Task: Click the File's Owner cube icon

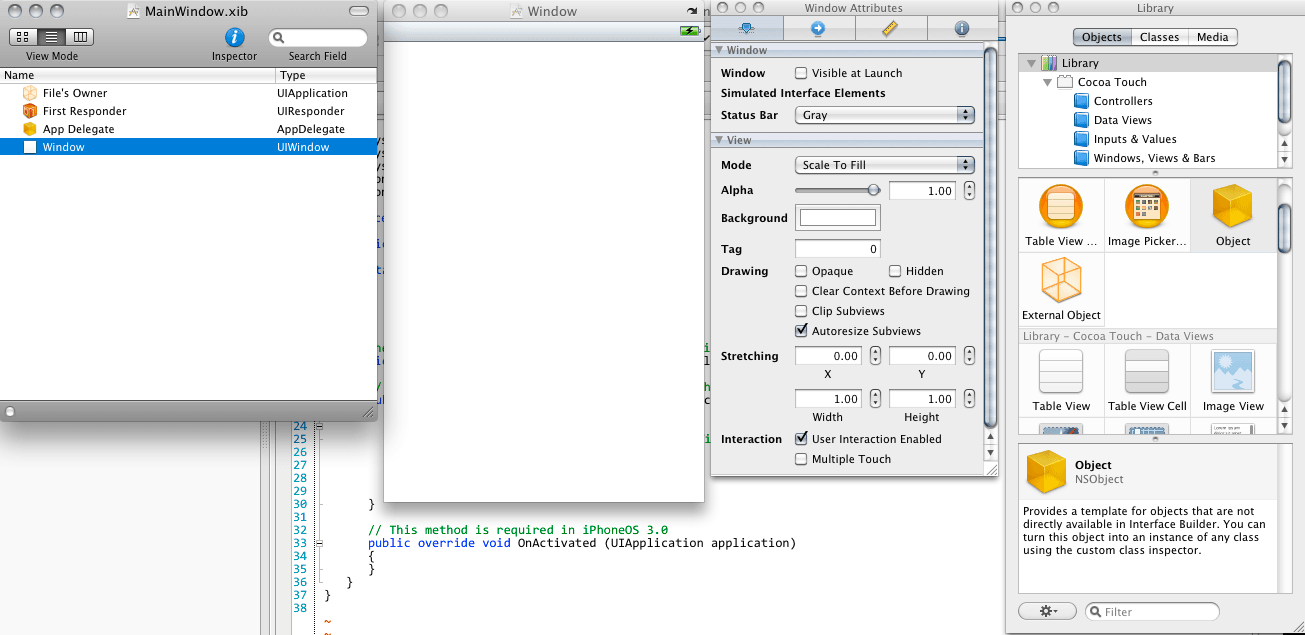Action: tap(29, 93)
